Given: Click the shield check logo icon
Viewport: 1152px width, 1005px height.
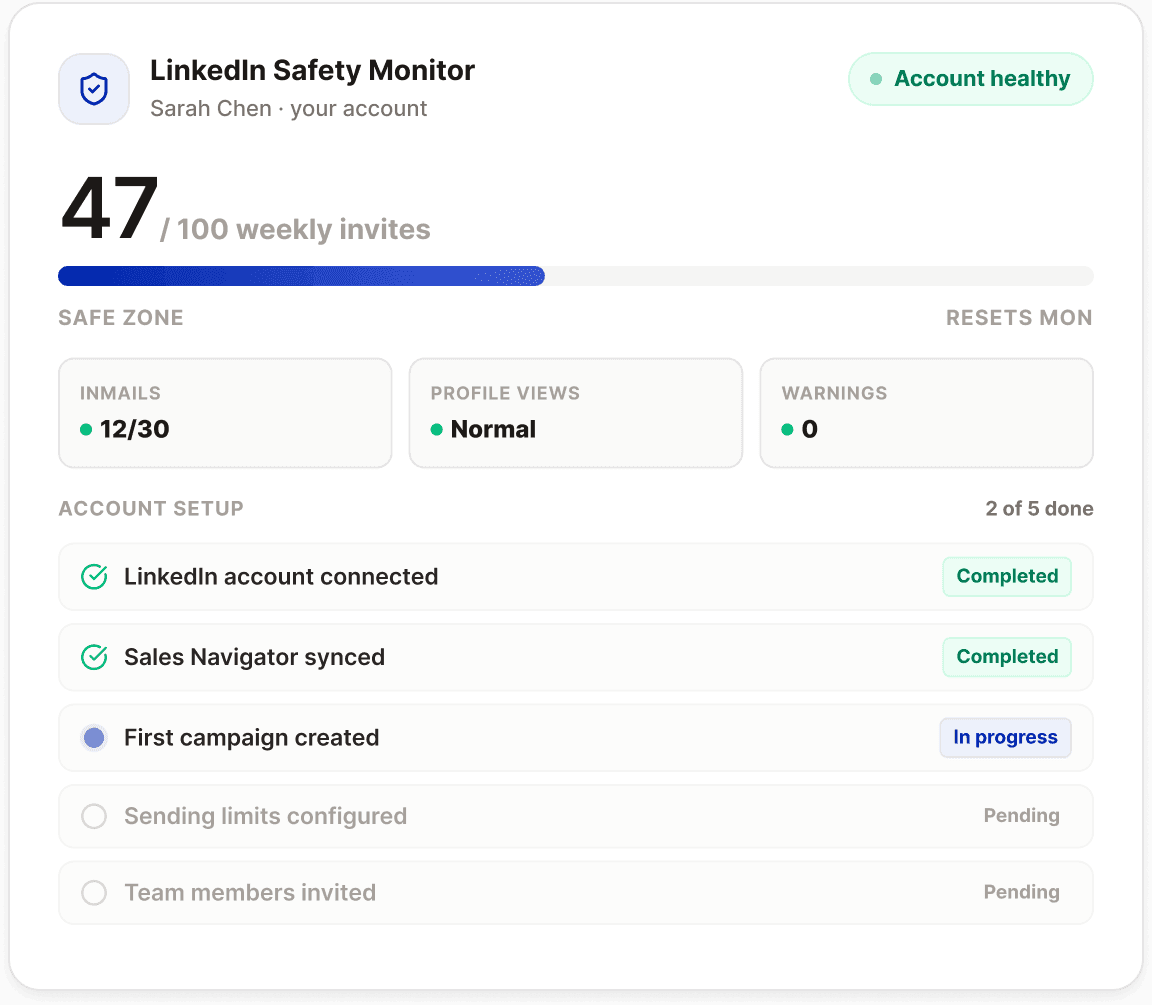Looking at the screenshot, I should coord(94,89).
